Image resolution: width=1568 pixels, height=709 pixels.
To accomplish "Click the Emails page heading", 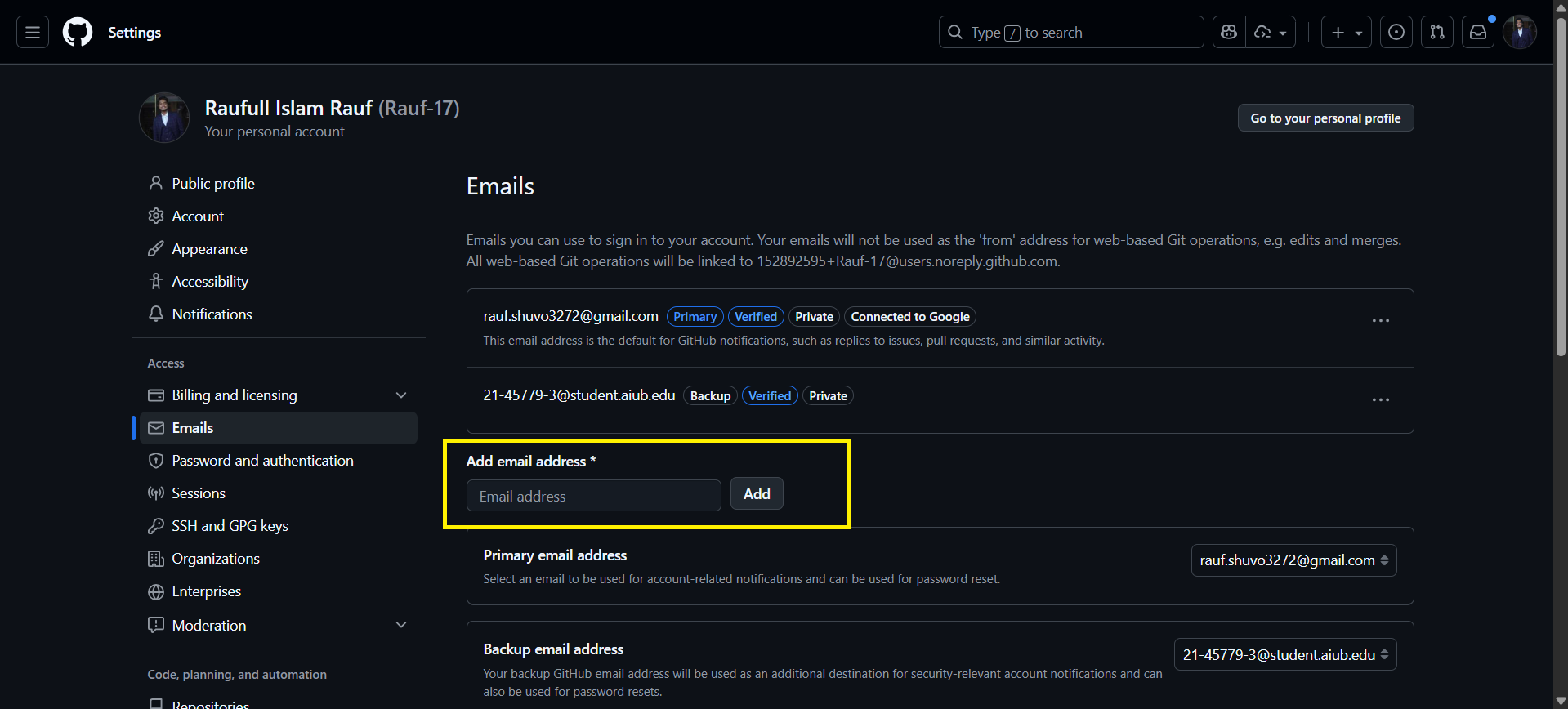I will pyautogui.click(x=500, y=186).
